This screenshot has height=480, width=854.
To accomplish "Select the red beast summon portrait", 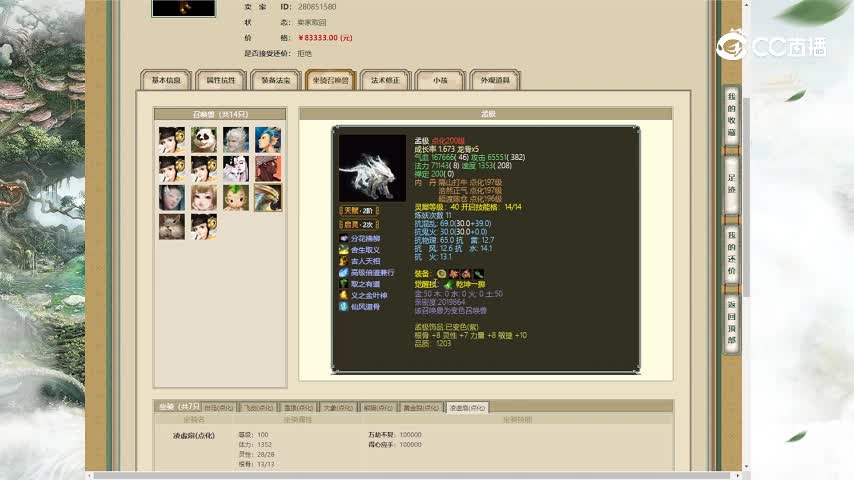I will point(268,169).
